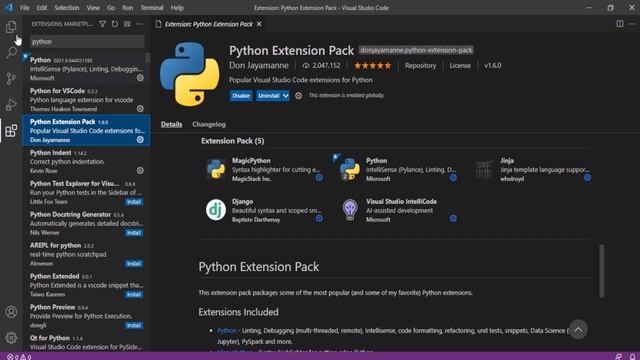The image size is (640, 360).
Task: Select Qt for Python in extensions list
Action: (x=86, y=342)
